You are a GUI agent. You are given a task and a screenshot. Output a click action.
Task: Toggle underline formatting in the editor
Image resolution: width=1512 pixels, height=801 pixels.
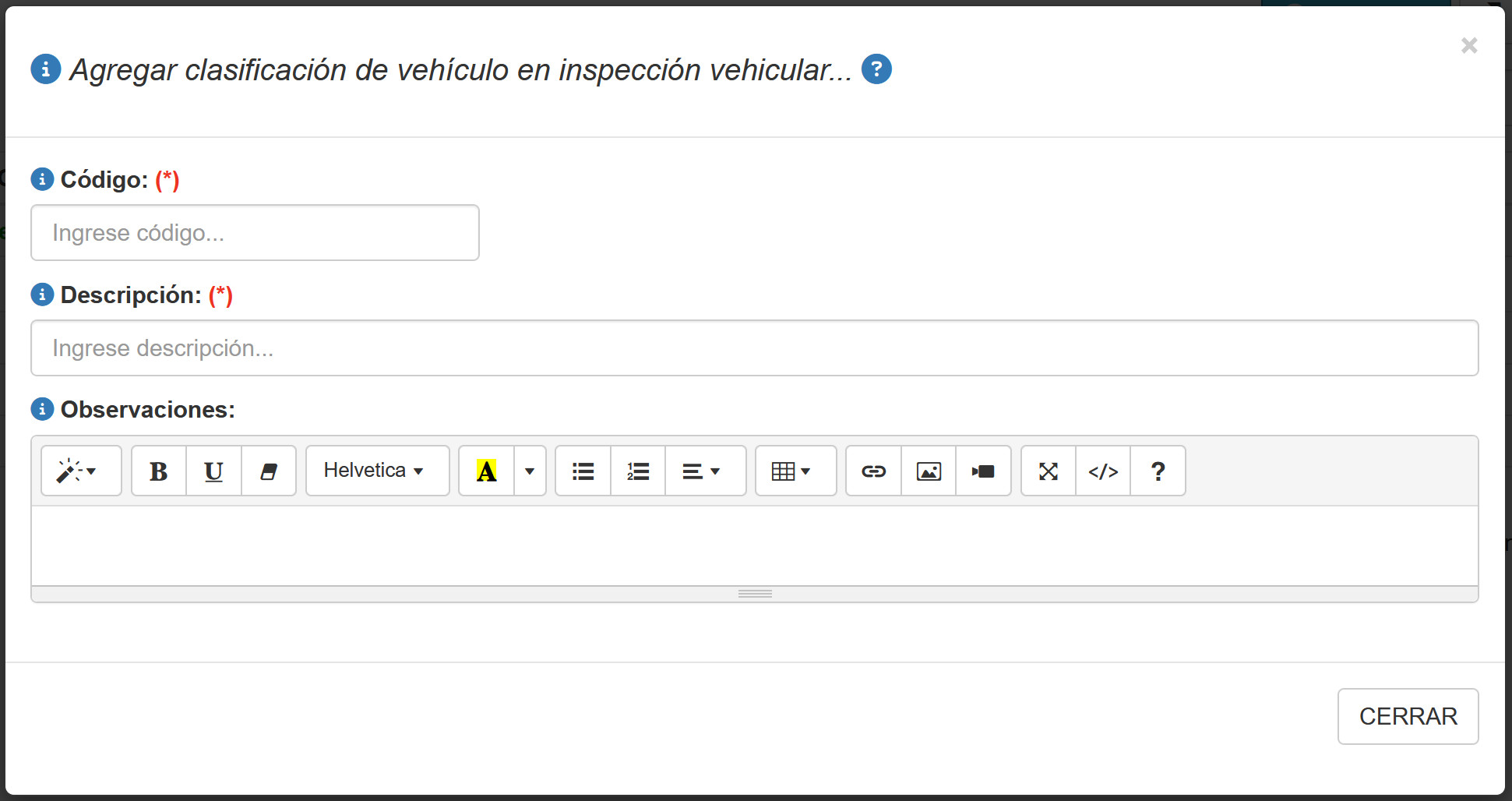pos(213,471)
